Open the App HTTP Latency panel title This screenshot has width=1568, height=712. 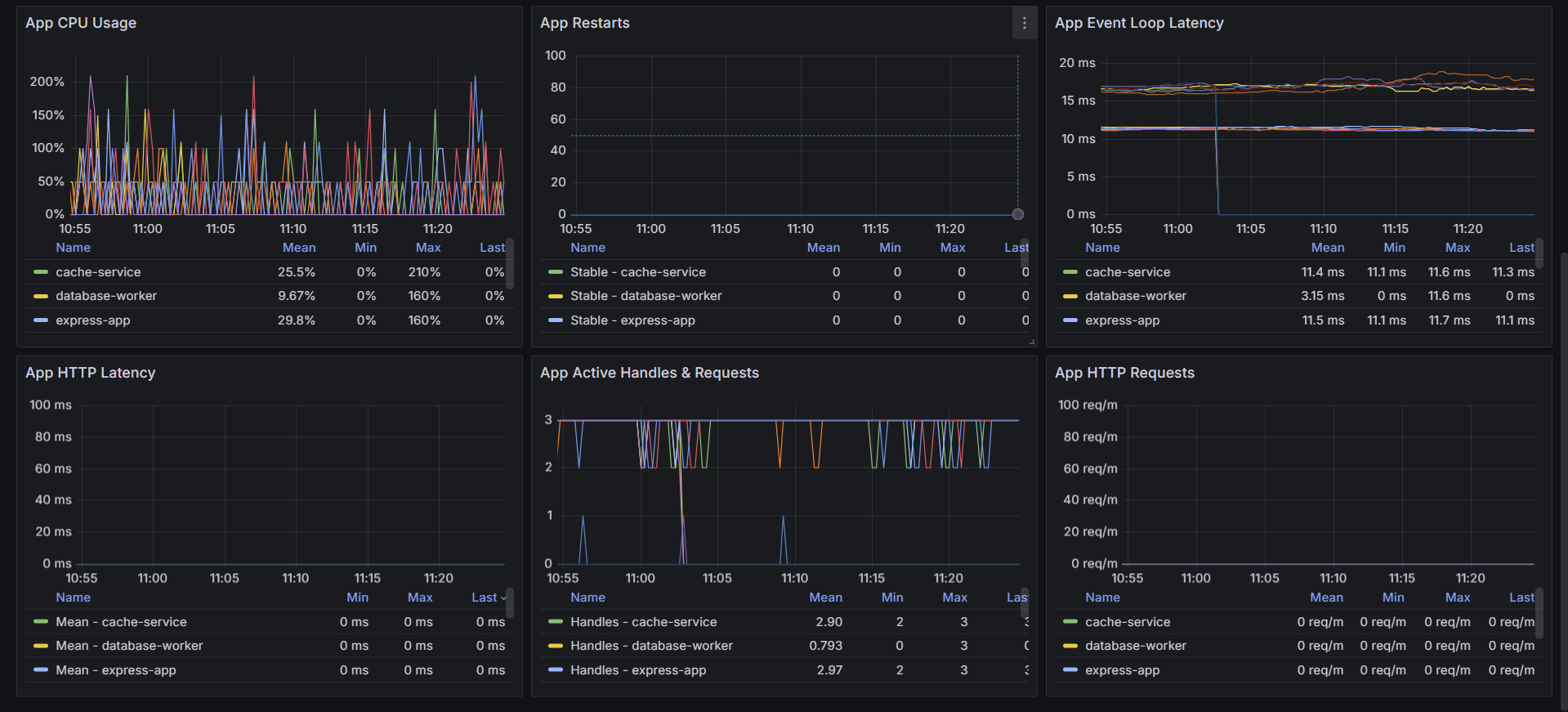point(91,373)
